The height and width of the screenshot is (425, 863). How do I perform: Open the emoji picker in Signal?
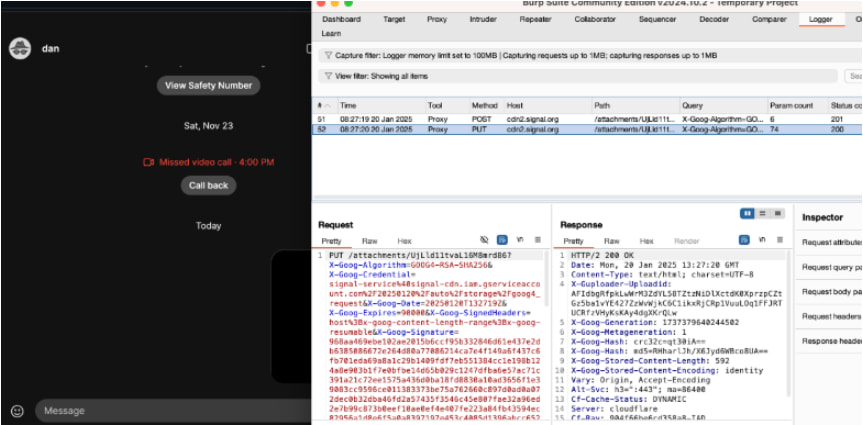[18, 411]
